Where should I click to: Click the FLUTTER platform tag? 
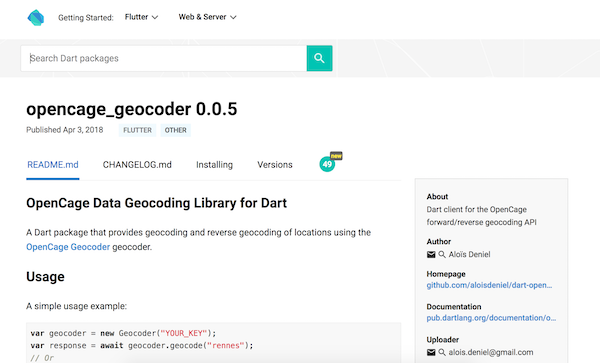(x=137, y=130)
